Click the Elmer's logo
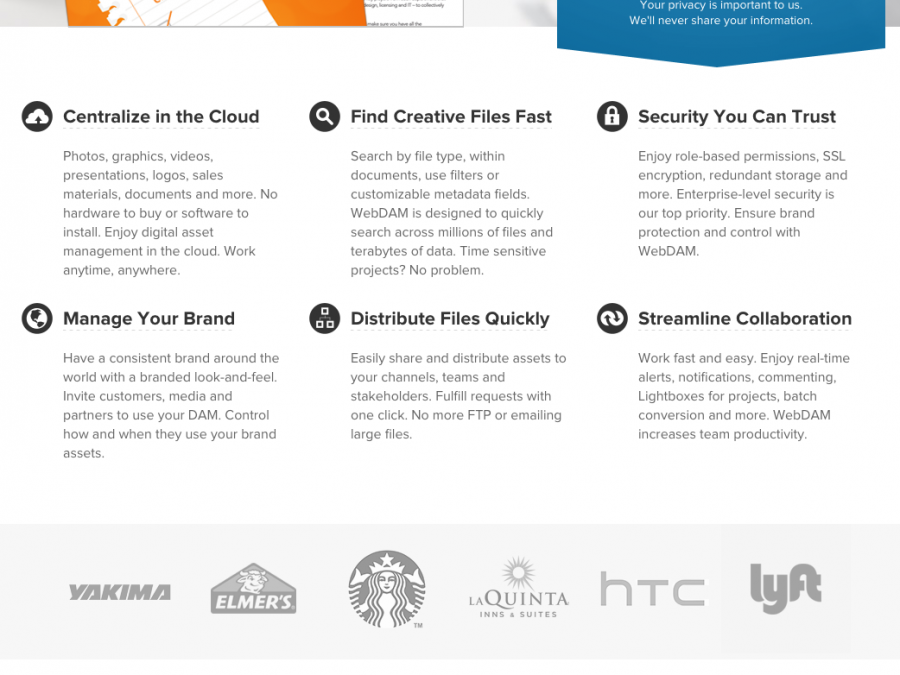The image size is (900, 675). point(253,589)
